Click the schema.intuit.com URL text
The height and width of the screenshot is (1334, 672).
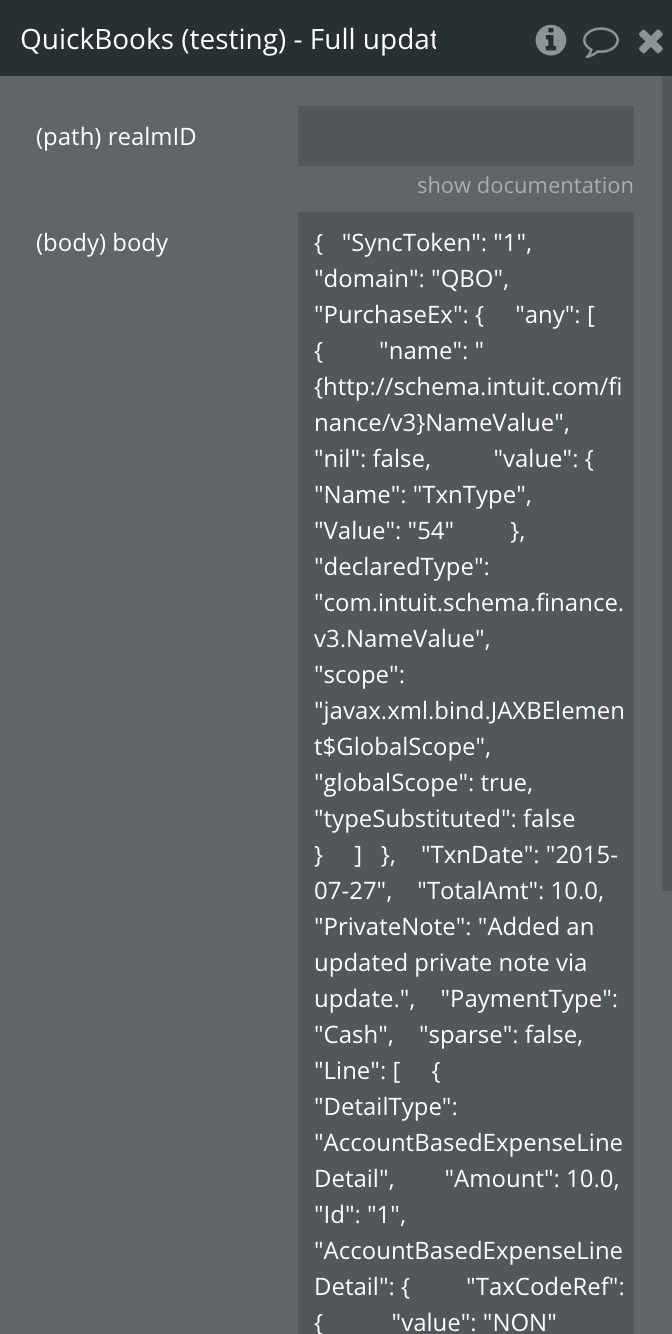coord(468,387)
